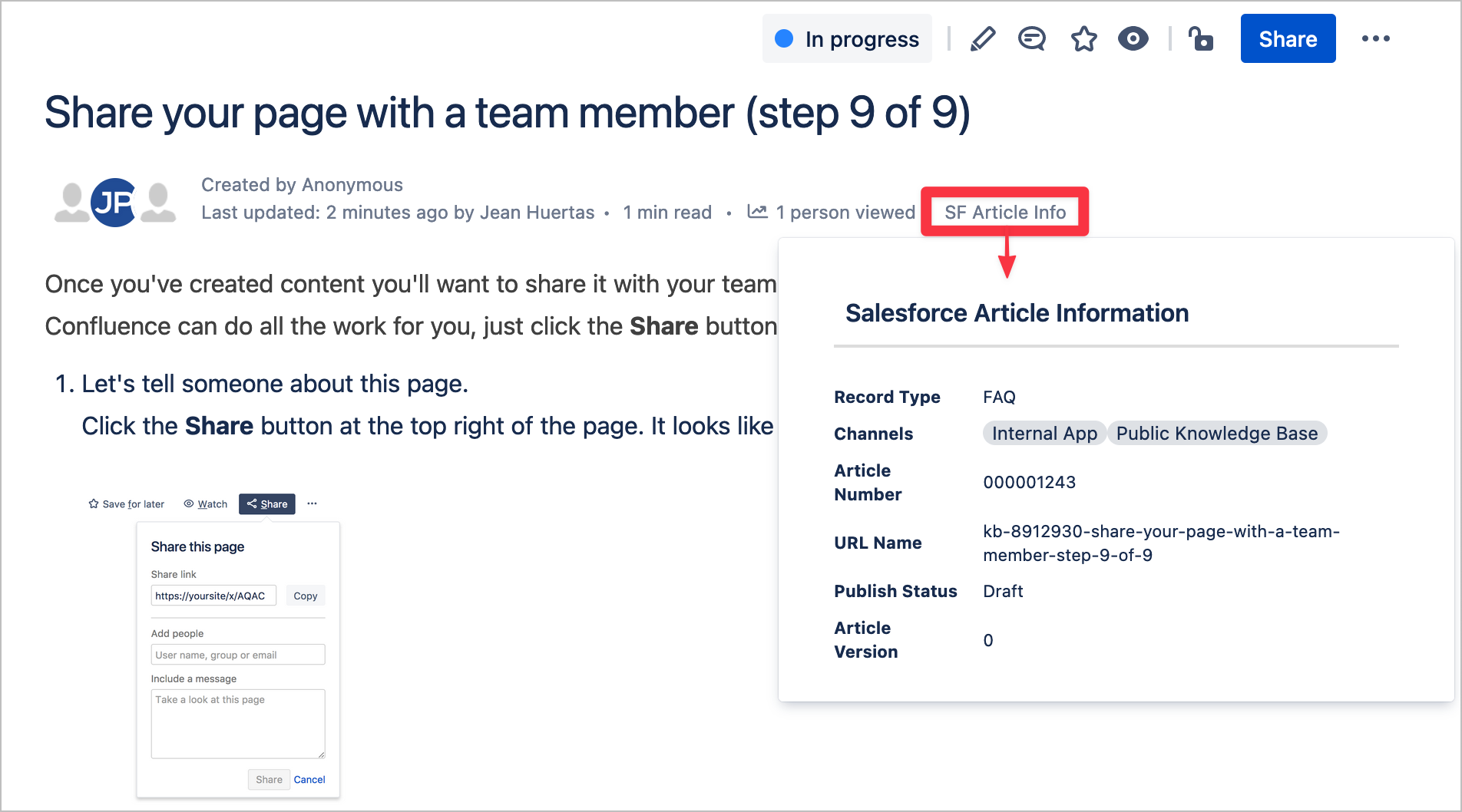Click Cancel link in Share this page dialog
Image resolution: width=1462 pixels, height=812 pixels.
309,780
